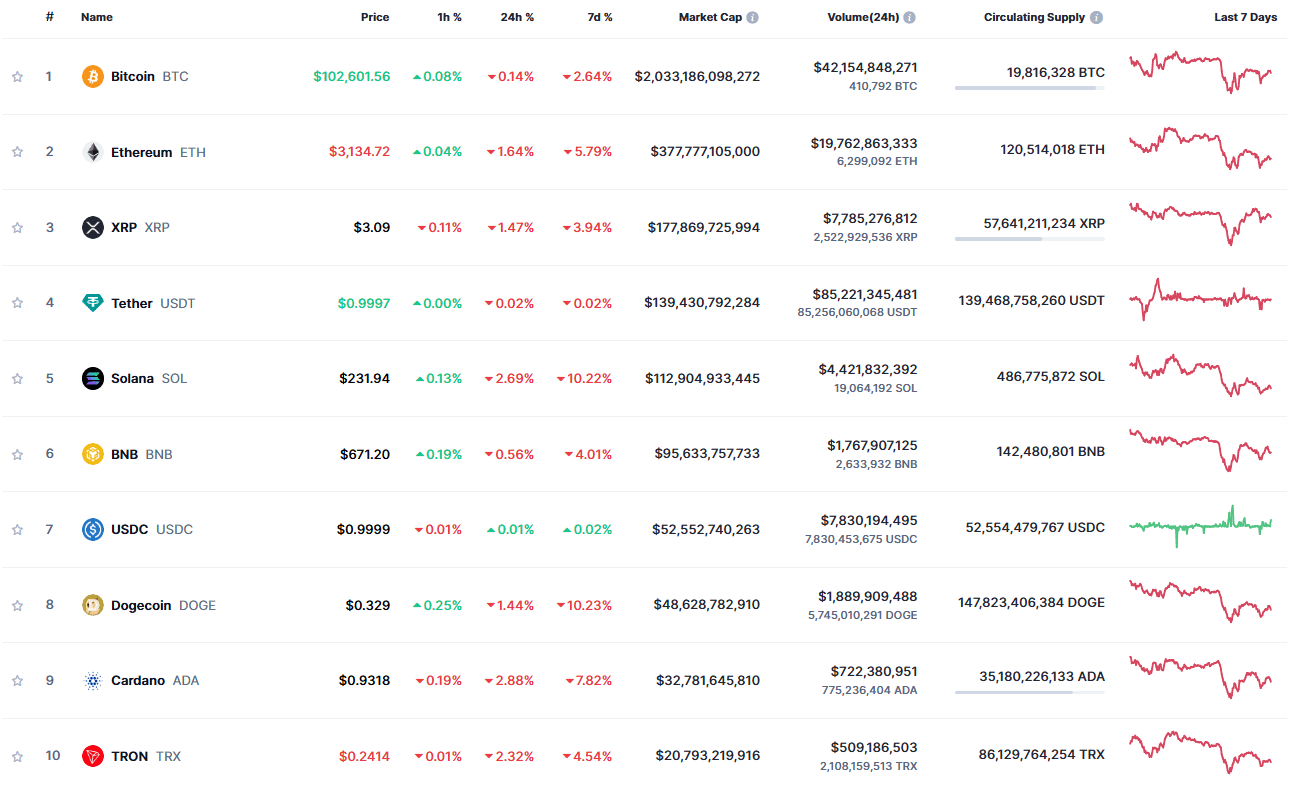Viewport: 1298px width, 790px height.
Task: Click the Volume(24h) info icon
Action: point(910,17)
